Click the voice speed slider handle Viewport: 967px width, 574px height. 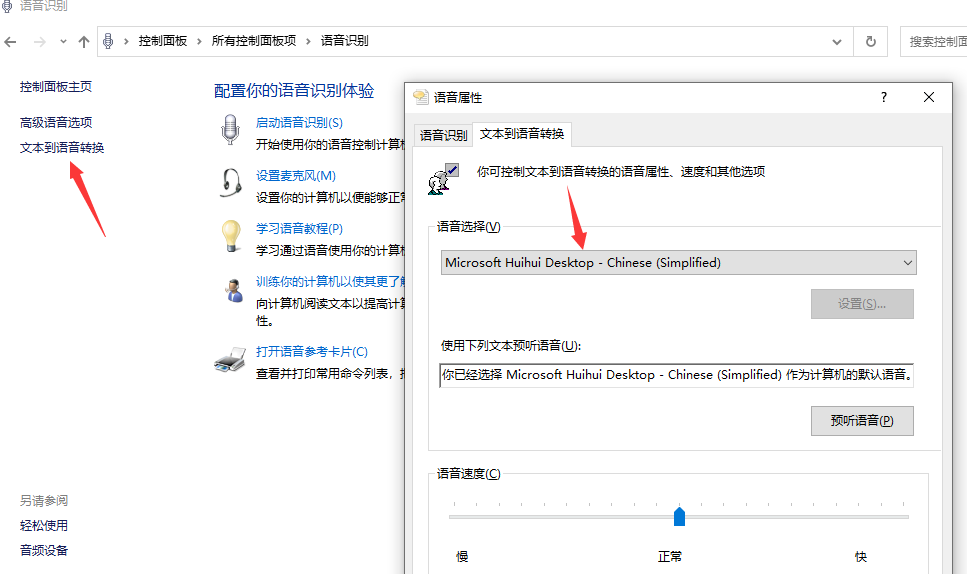[679, 516]
